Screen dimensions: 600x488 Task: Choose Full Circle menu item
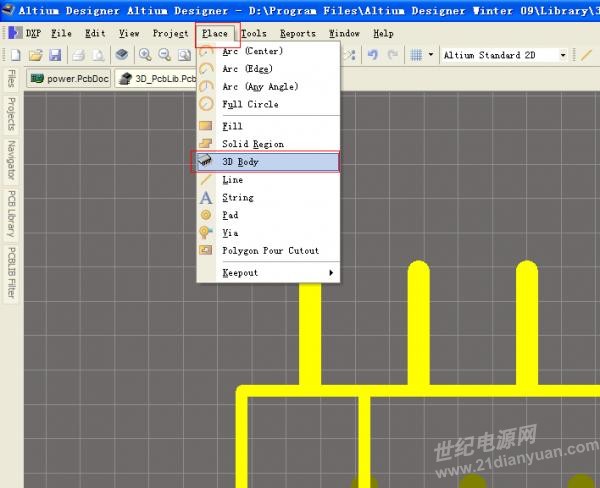point(268,104)
